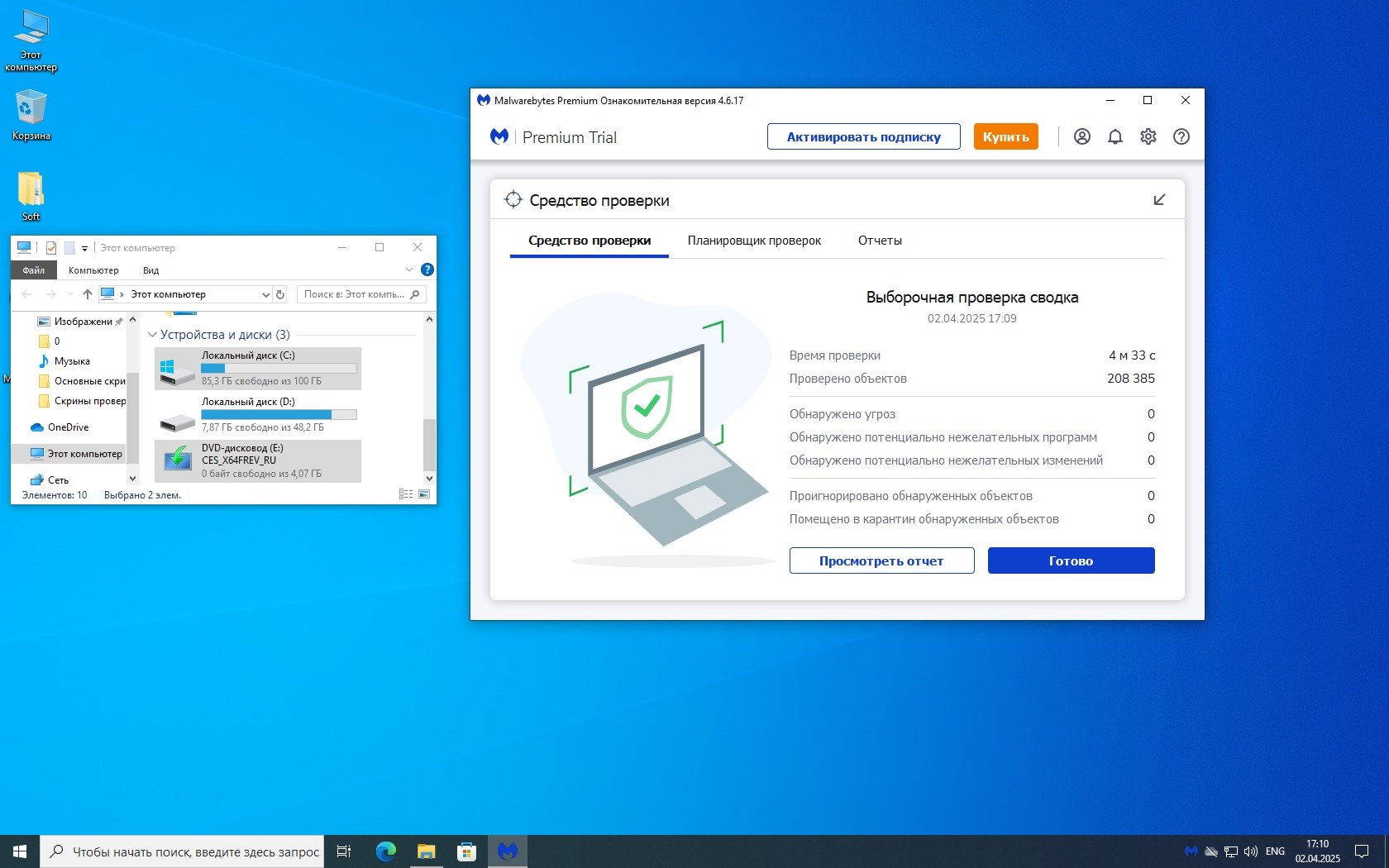Click the chevron after the address bar computer icon
This screenshot has width=1389, height=868.
click(x=122, y=294)
